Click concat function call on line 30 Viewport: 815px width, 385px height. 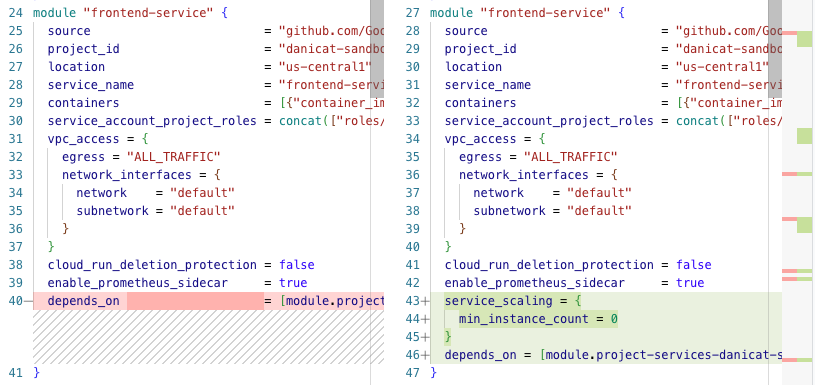[x=300, y=121]
